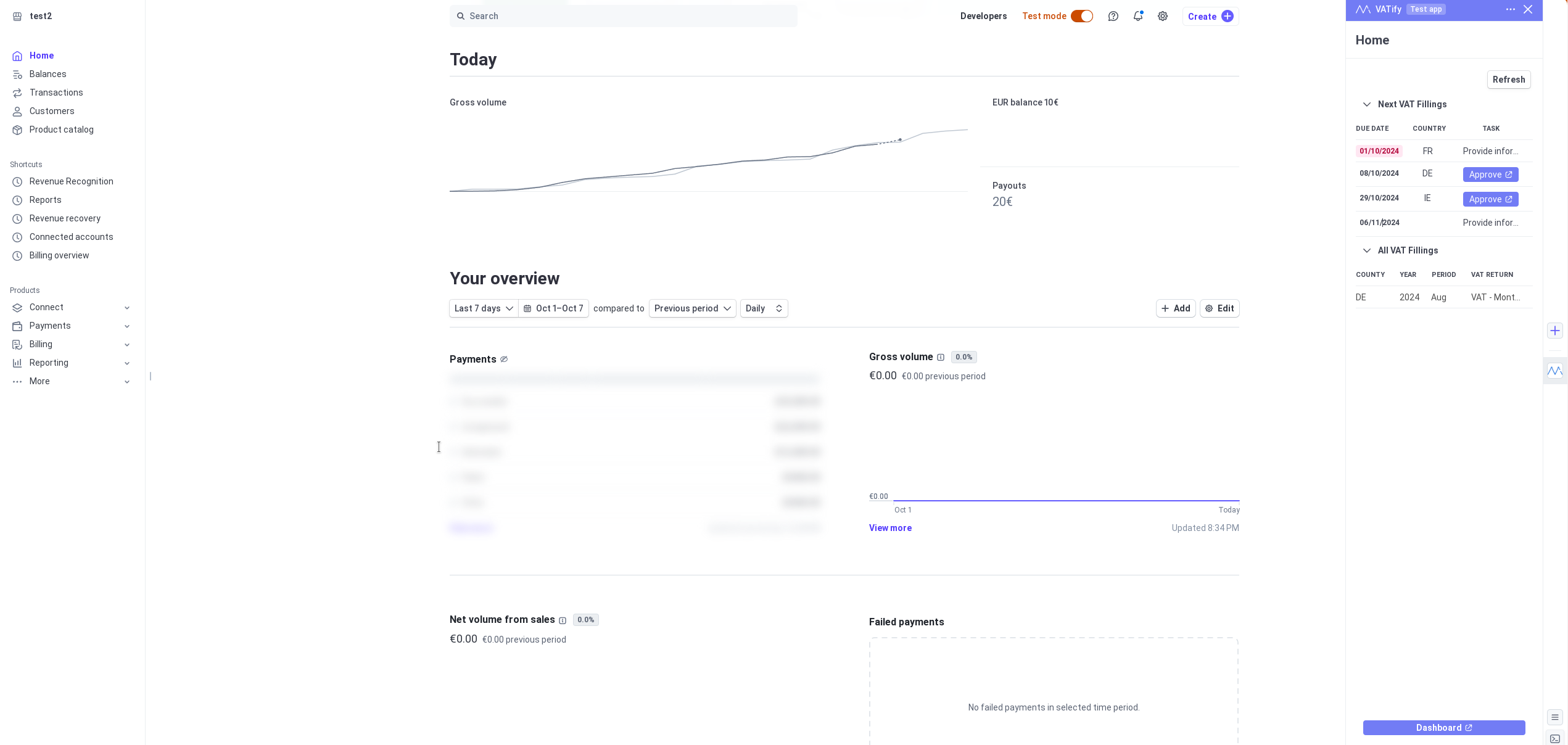
Task: Open the Developers menu
Action: coord(983,16)
